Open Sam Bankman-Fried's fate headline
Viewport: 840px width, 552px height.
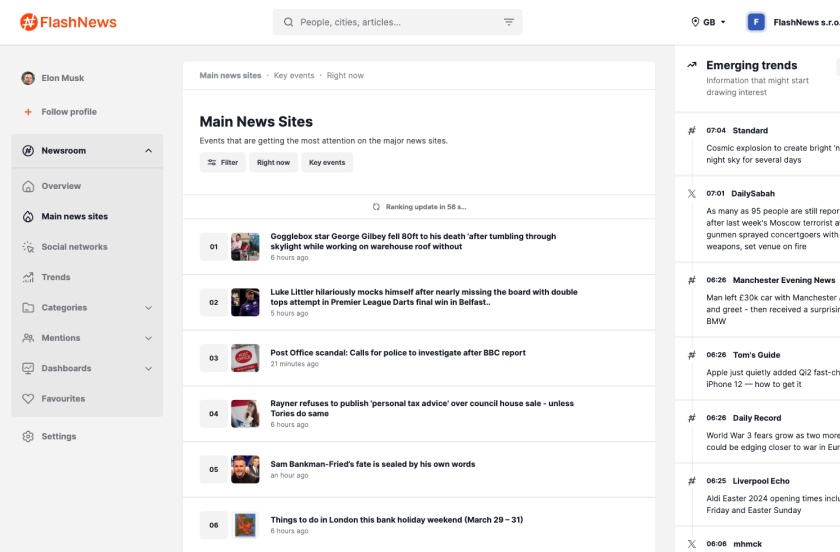click(x=373, y=464)
